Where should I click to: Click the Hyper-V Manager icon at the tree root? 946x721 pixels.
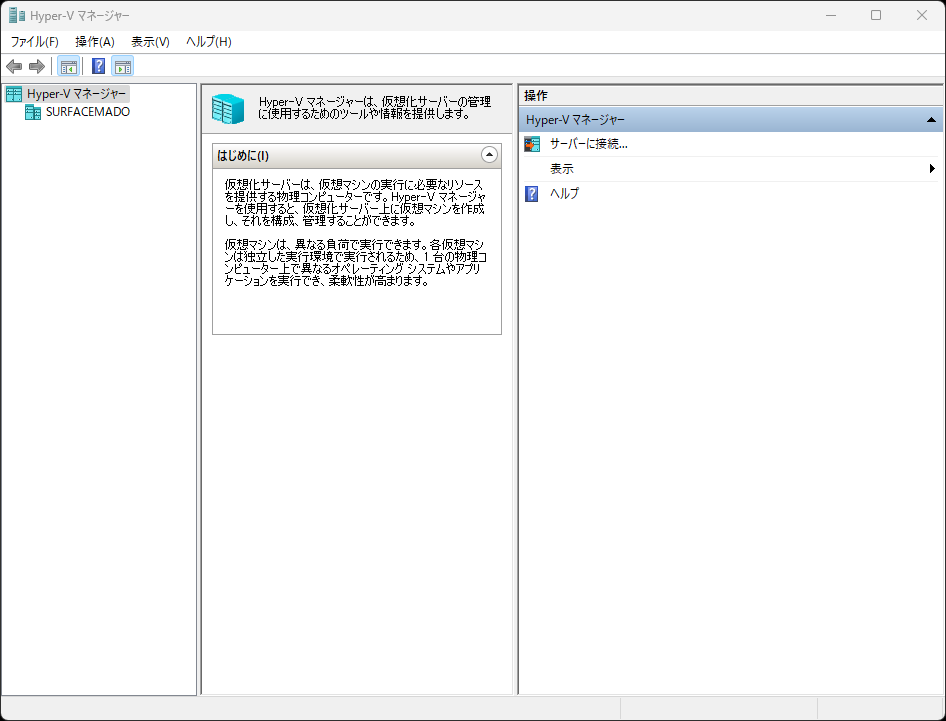click(x=14, y=94)
